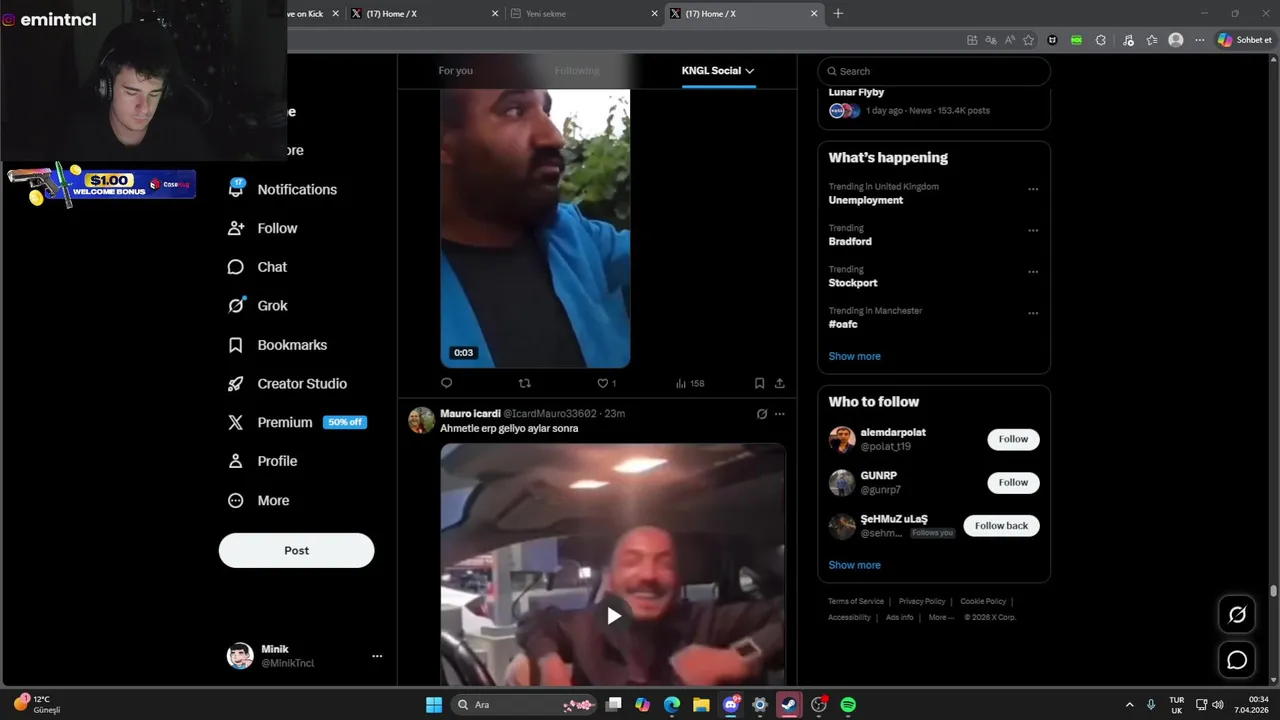Image resolution: width=1280 pixels, height=720 pixels.
Task: Bookmark the first video post
Action: 759,383
